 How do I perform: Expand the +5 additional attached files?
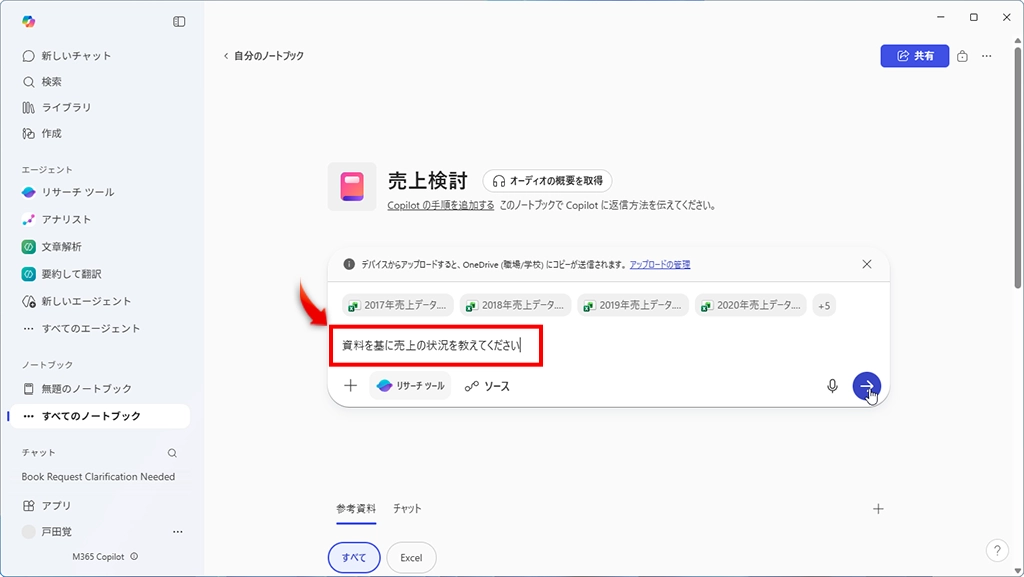pyautogui.click(x=824, y=306)
